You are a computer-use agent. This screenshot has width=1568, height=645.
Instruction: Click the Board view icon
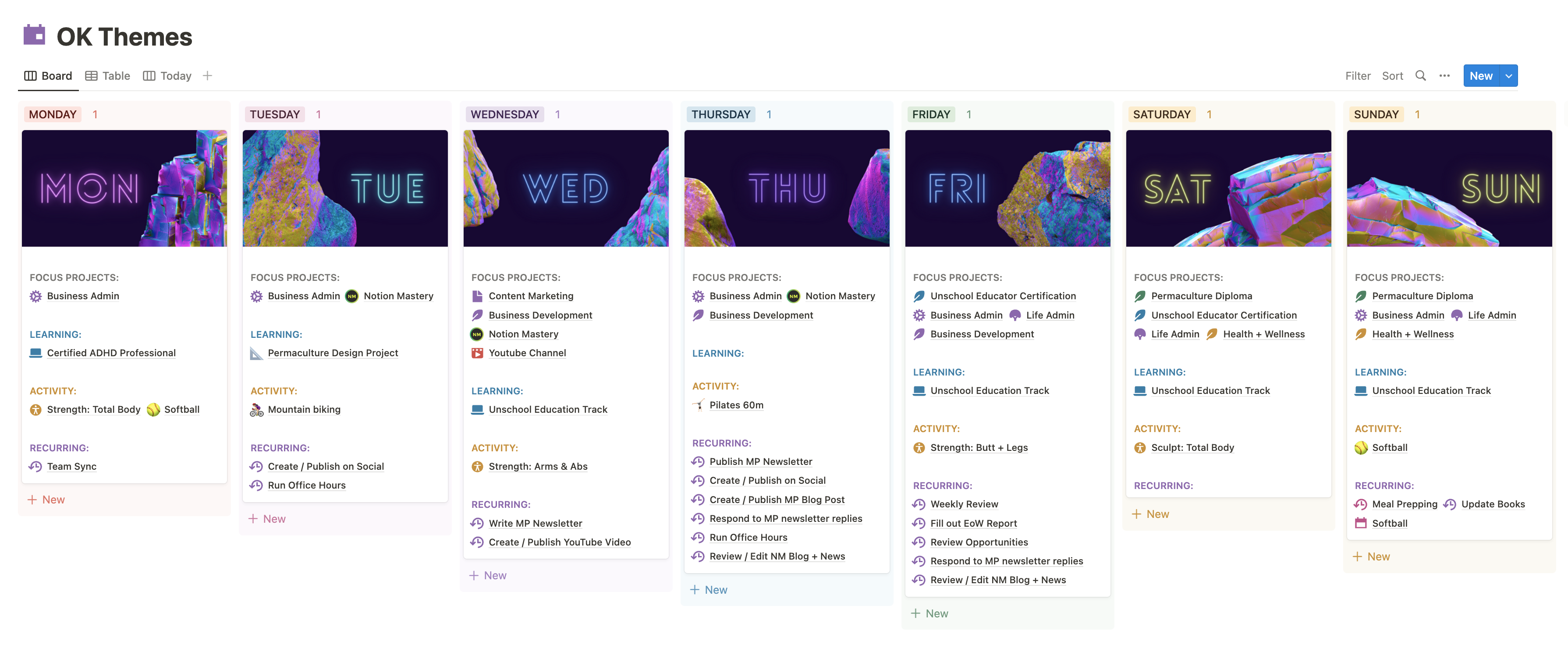point(28,75)
